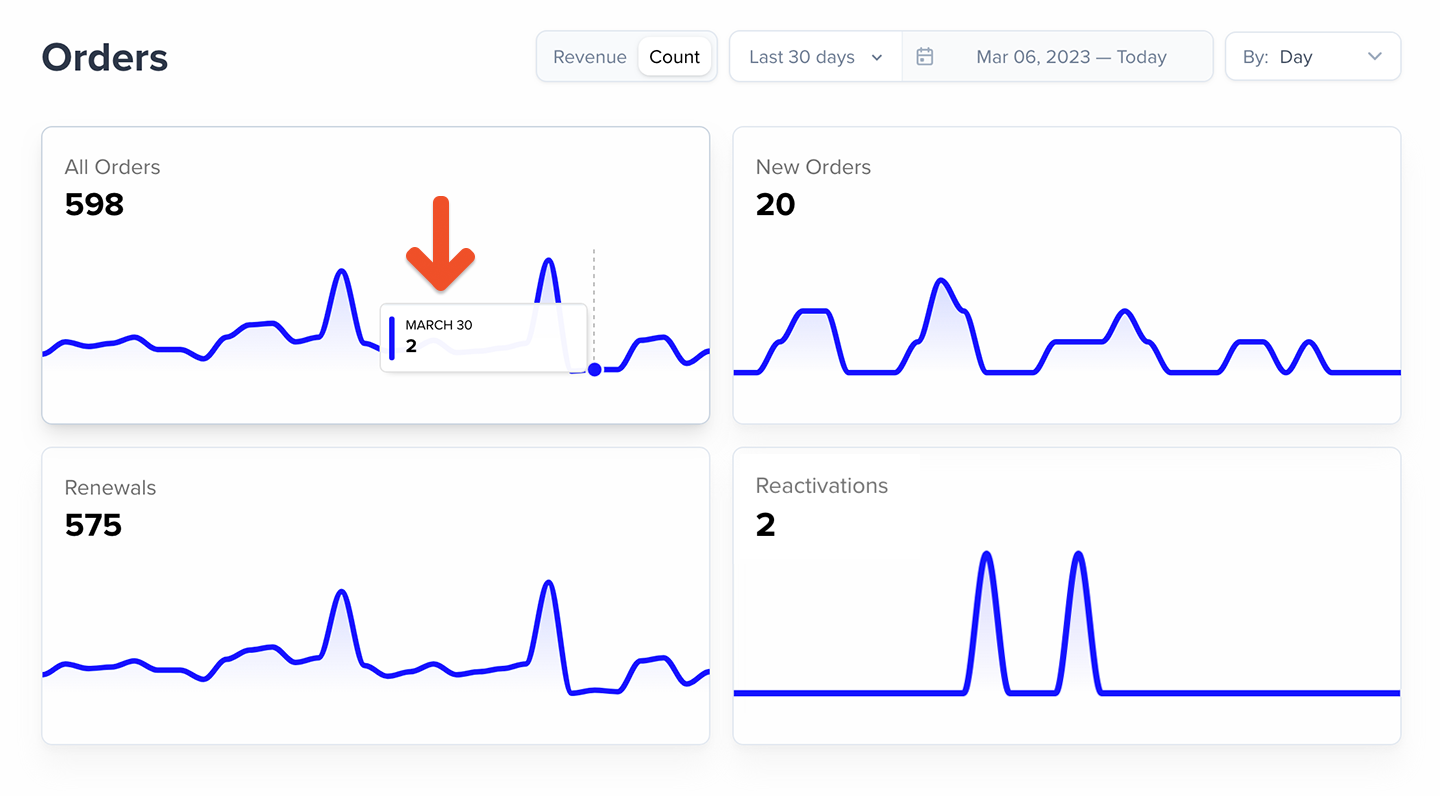1440x796 pixels.
Task: Open the Last 30 days dropdown
Action: tap(815, 57)
